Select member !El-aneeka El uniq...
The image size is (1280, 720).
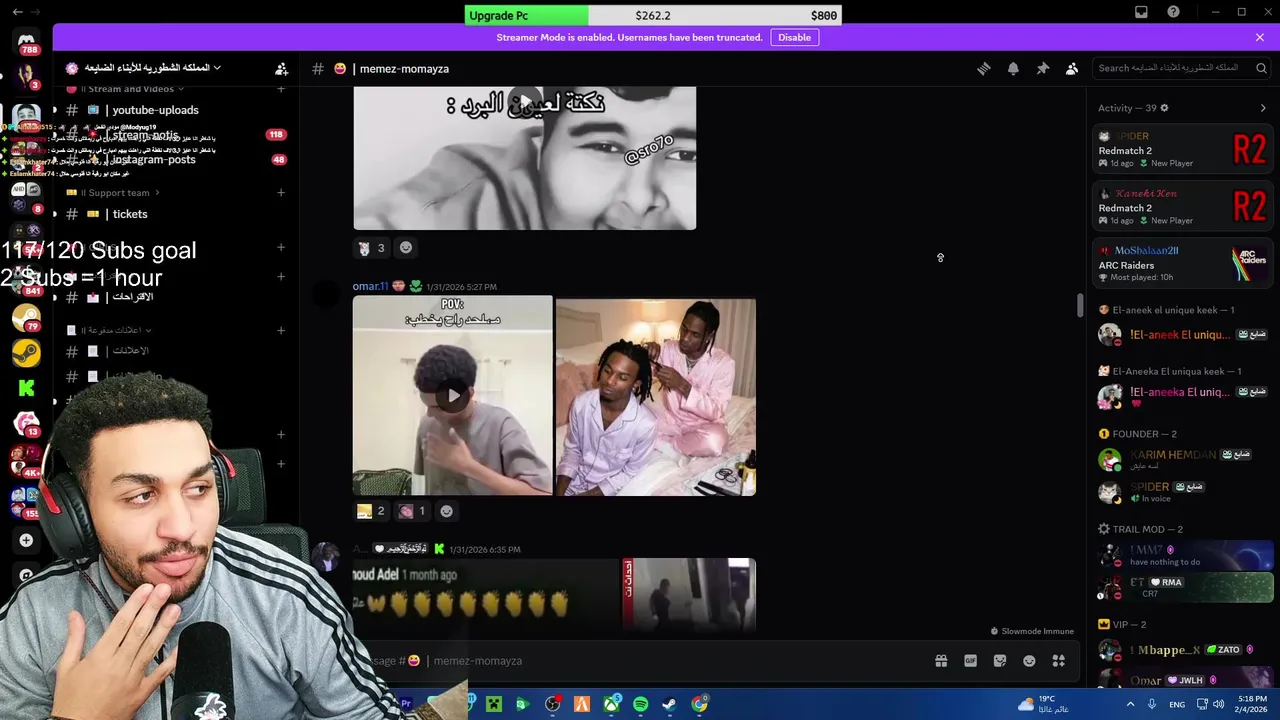pyautogui.click(x=1183, y=397)
